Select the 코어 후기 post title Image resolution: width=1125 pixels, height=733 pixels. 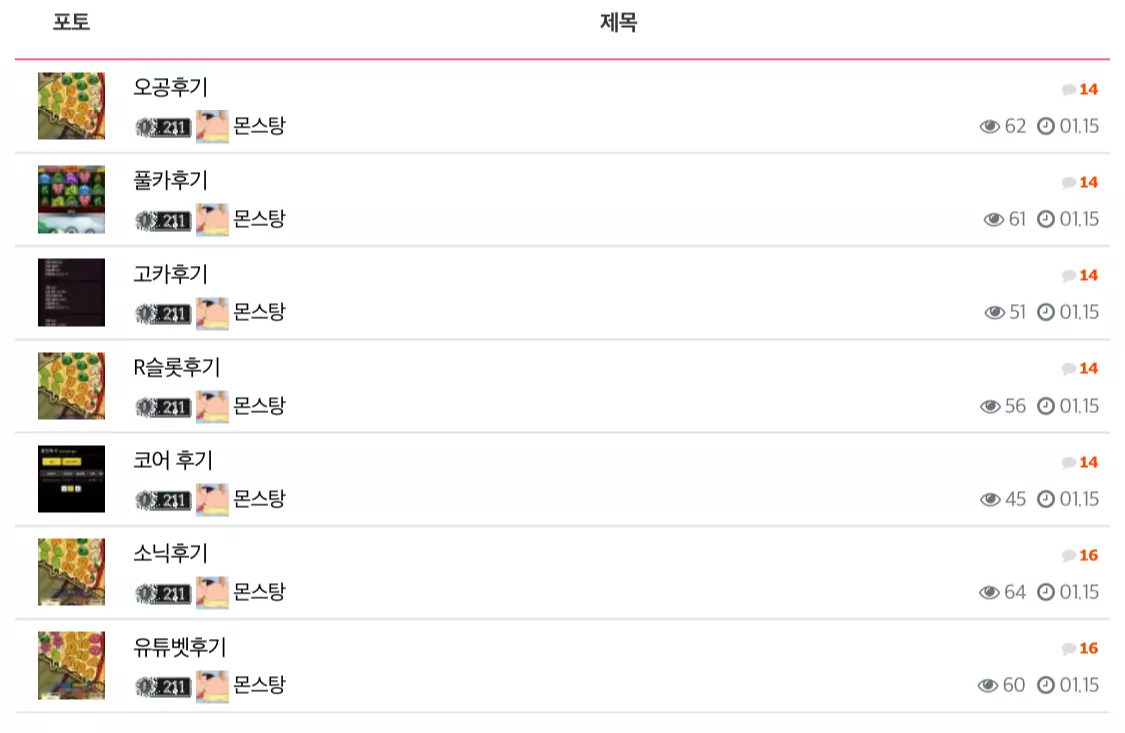point(173,460)
